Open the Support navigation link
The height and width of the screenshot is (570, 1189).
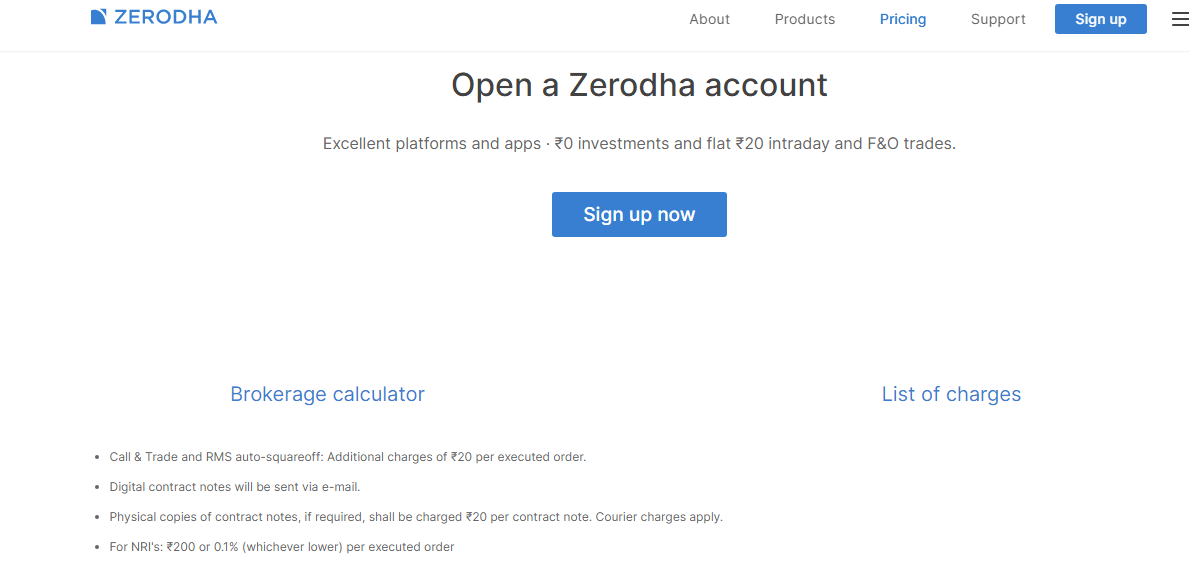pos(998,20)
